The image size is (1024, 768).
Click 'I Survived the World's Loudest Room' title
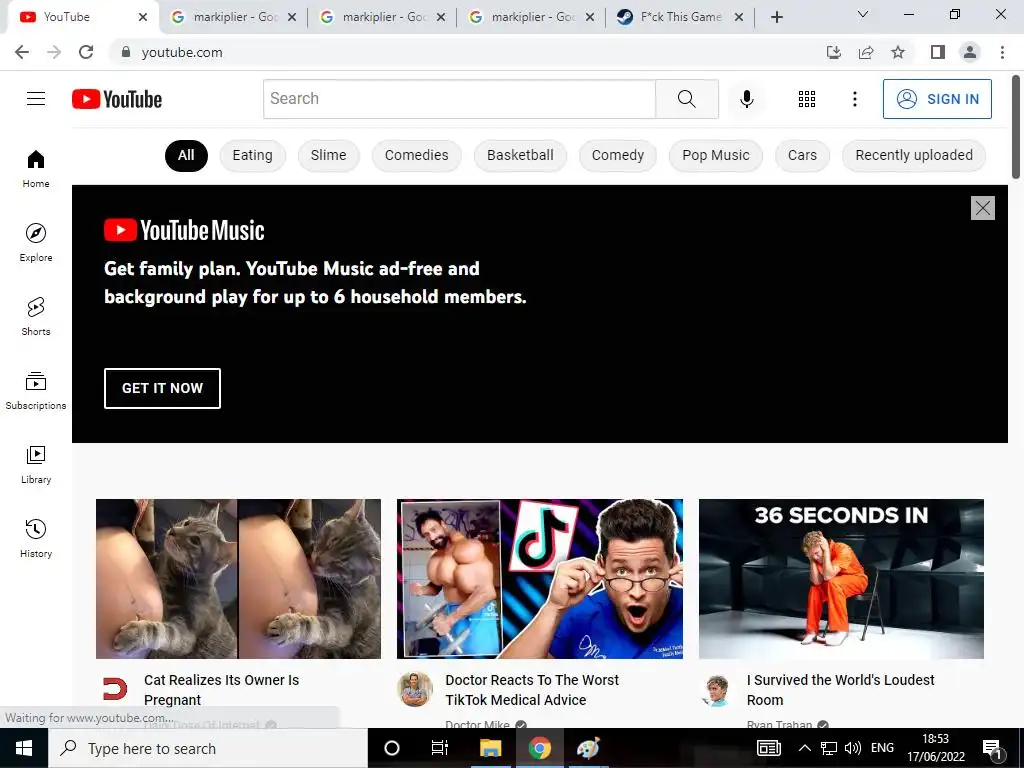840,690
